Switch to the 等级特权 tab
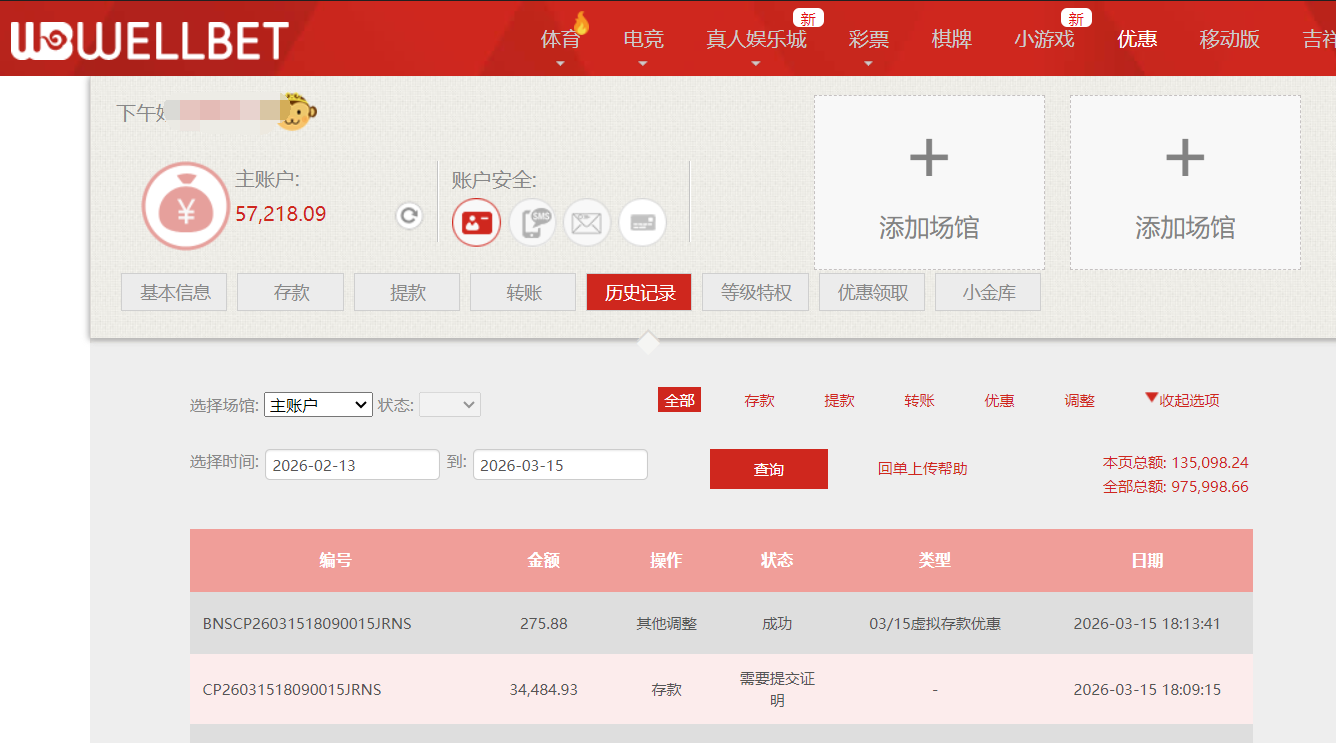This screenshot has width=1336, height=743. pos(755,291)
